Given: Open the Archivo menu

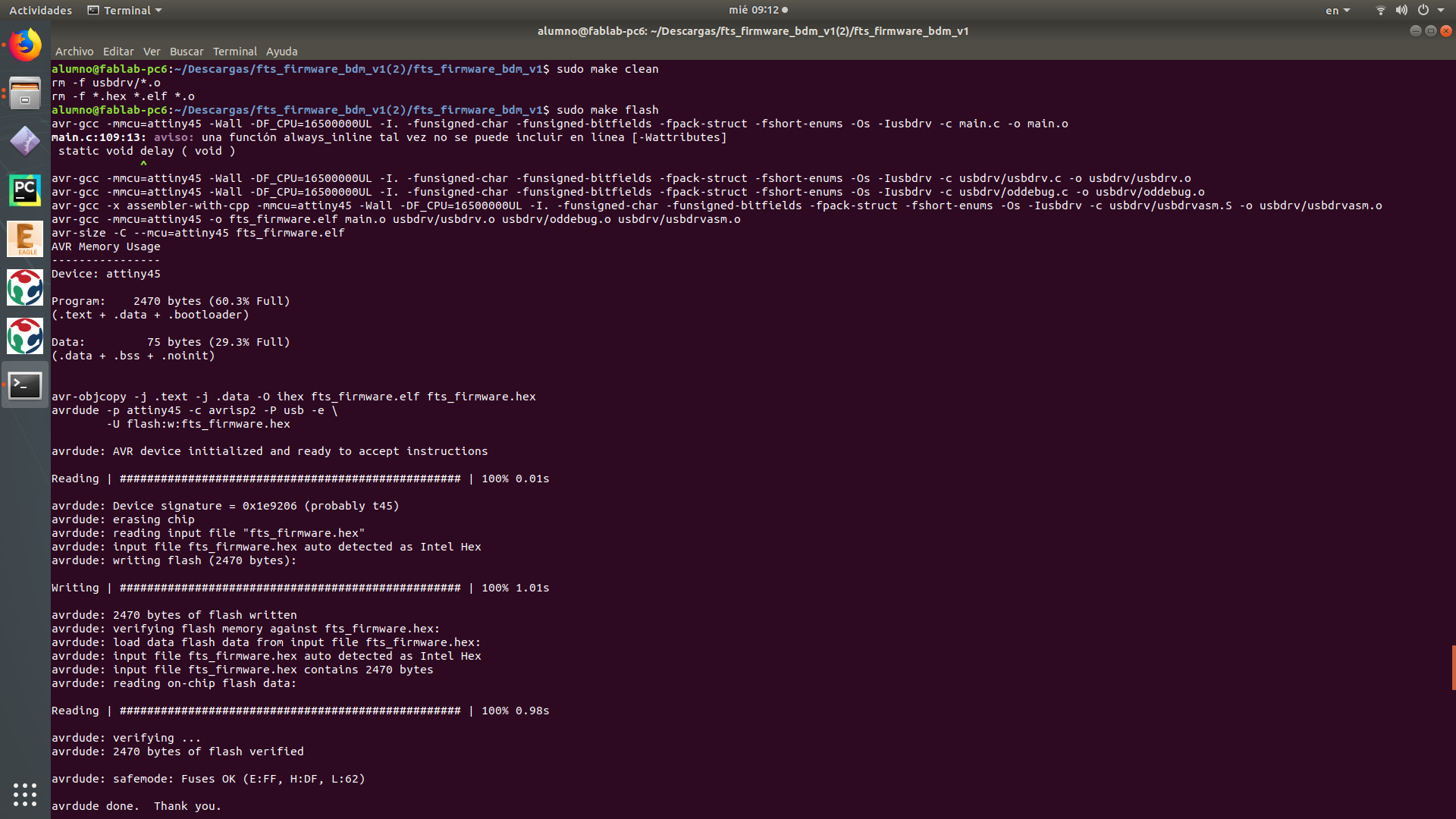Looking at the screenshot, I should (x=74, y=52).
